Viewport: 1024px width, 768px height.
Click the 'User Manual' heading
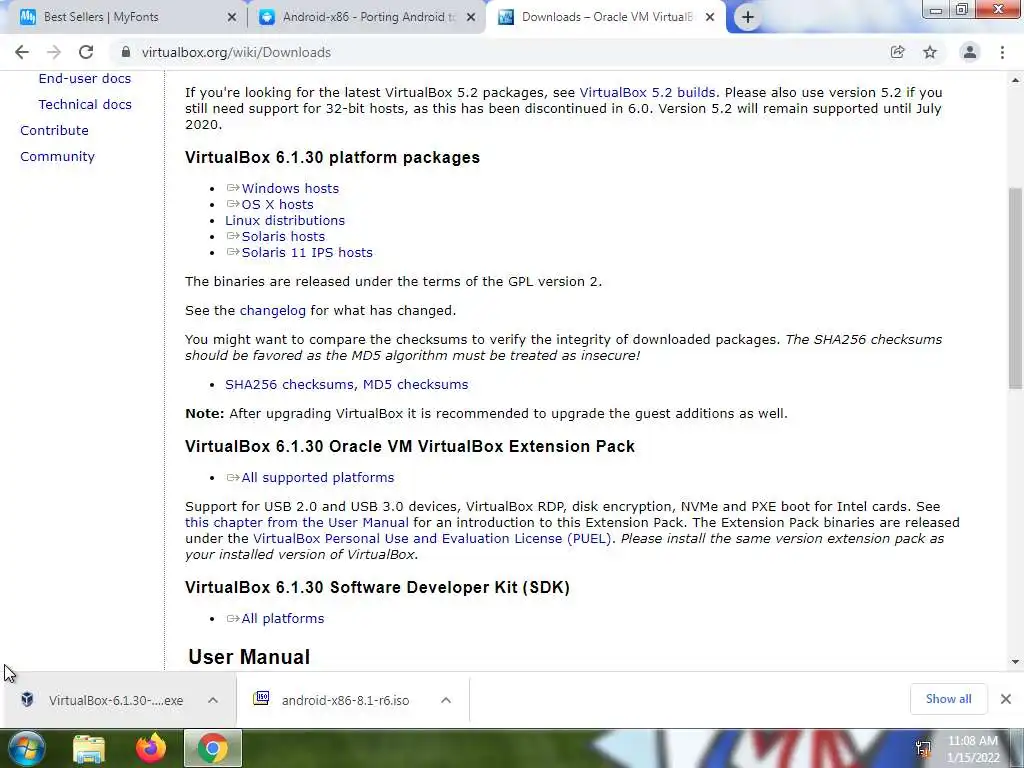coord(249,657)
